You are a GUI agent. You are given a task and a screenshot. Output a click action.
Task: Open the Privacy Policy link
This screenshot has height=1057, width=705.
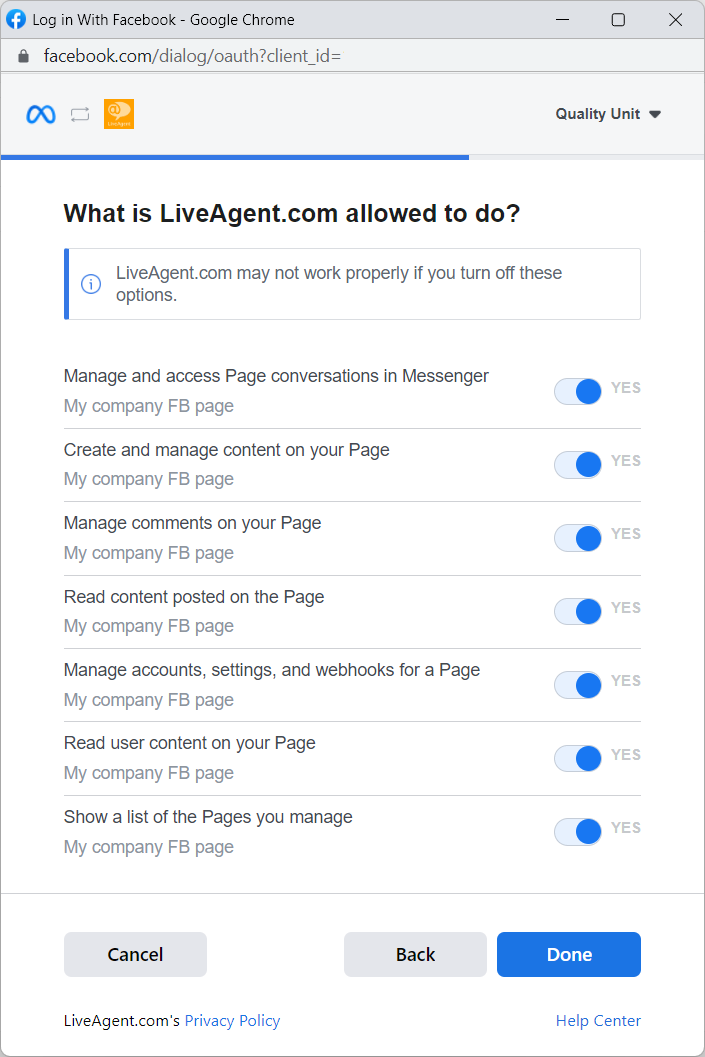pyautogui.click(x=232, y=1020)
